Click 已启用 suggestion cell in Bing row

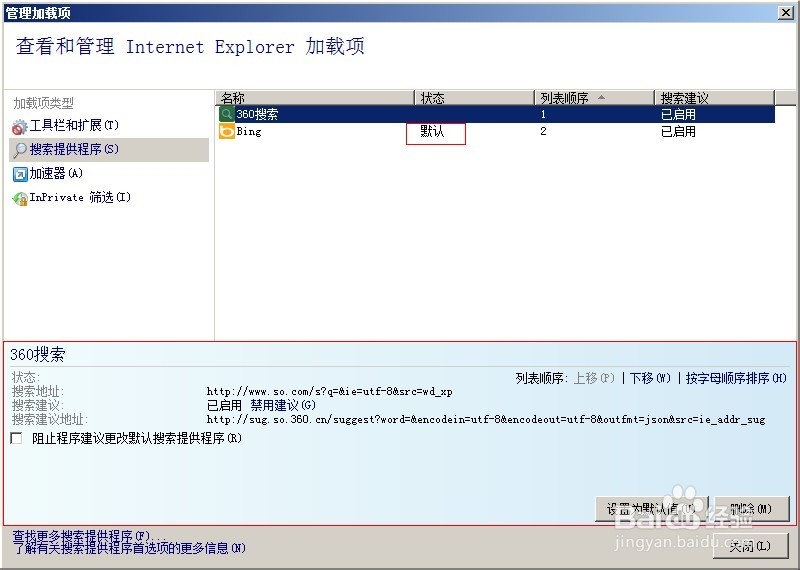click(678, 131)
